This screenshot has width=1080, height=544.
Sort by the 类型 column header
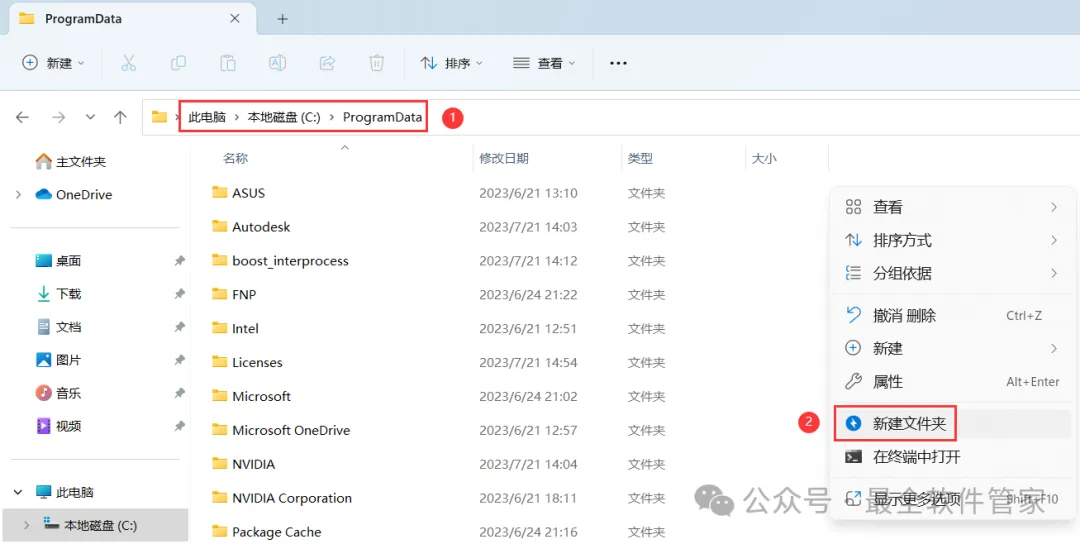pyautogui.click(x=641, y=158)
